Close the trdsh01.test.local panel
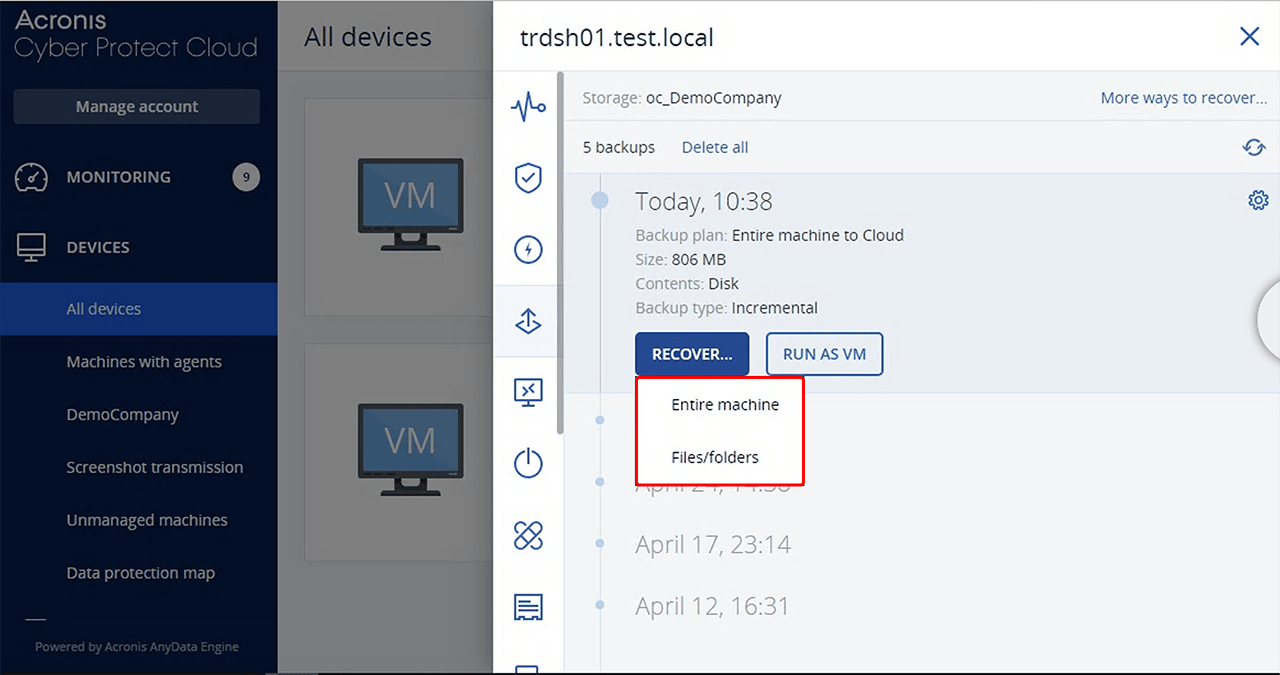This screenshot has width=1280, height=675. click(x=1249, y=37)
